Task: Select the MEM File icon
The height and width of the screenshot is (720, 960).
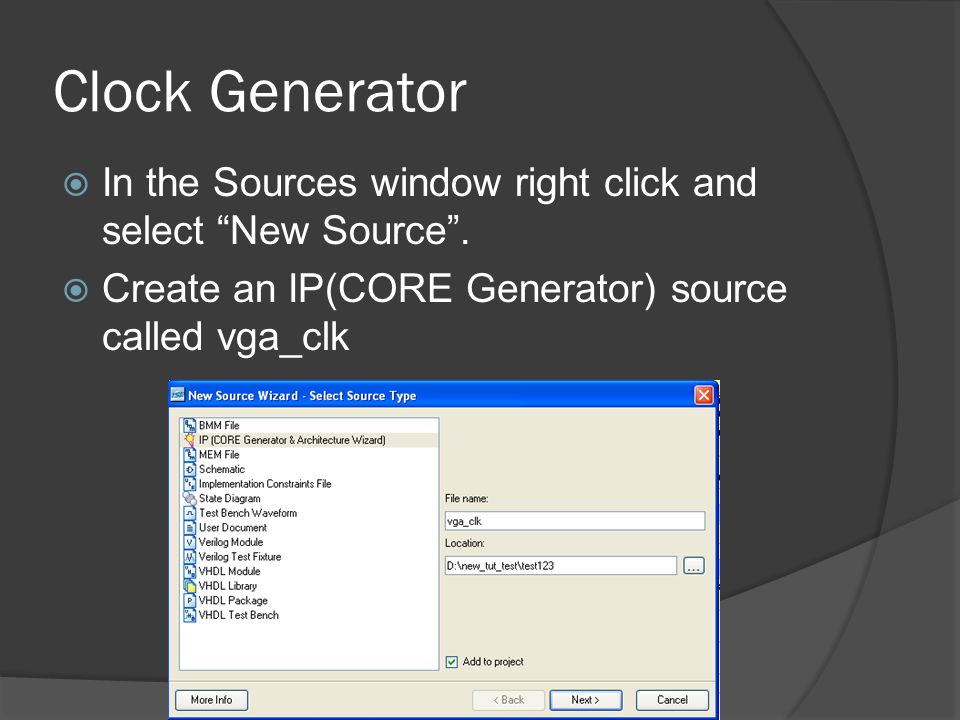Action: pos(190,454)
